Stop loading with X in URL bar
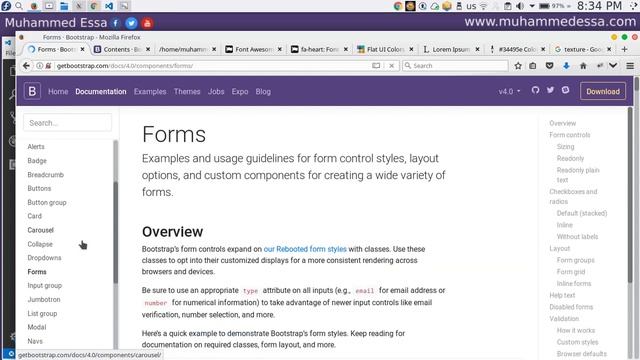 click(391, 66)
